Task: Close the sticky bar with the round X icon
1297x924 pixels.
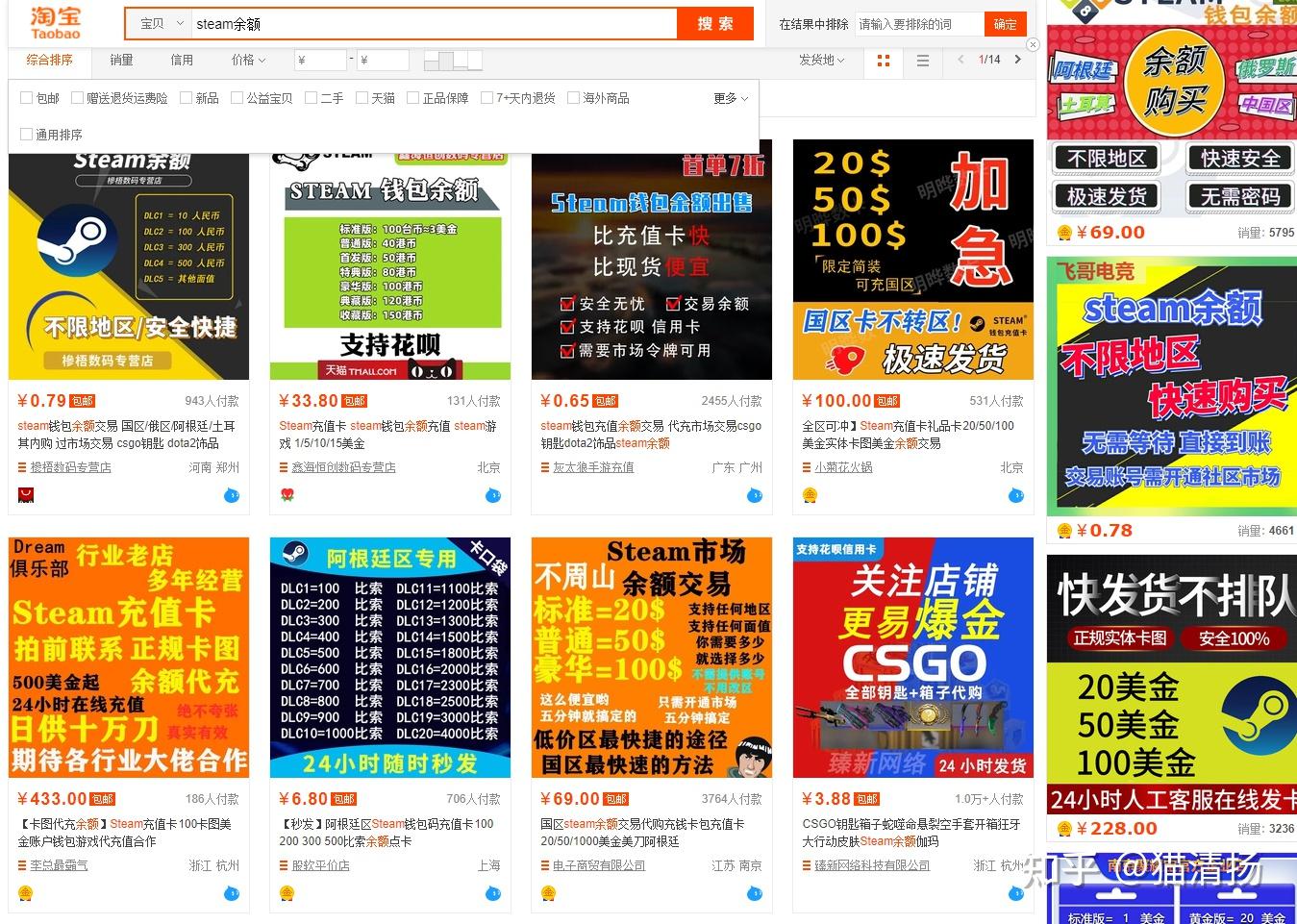Action: click(1033, 45)
